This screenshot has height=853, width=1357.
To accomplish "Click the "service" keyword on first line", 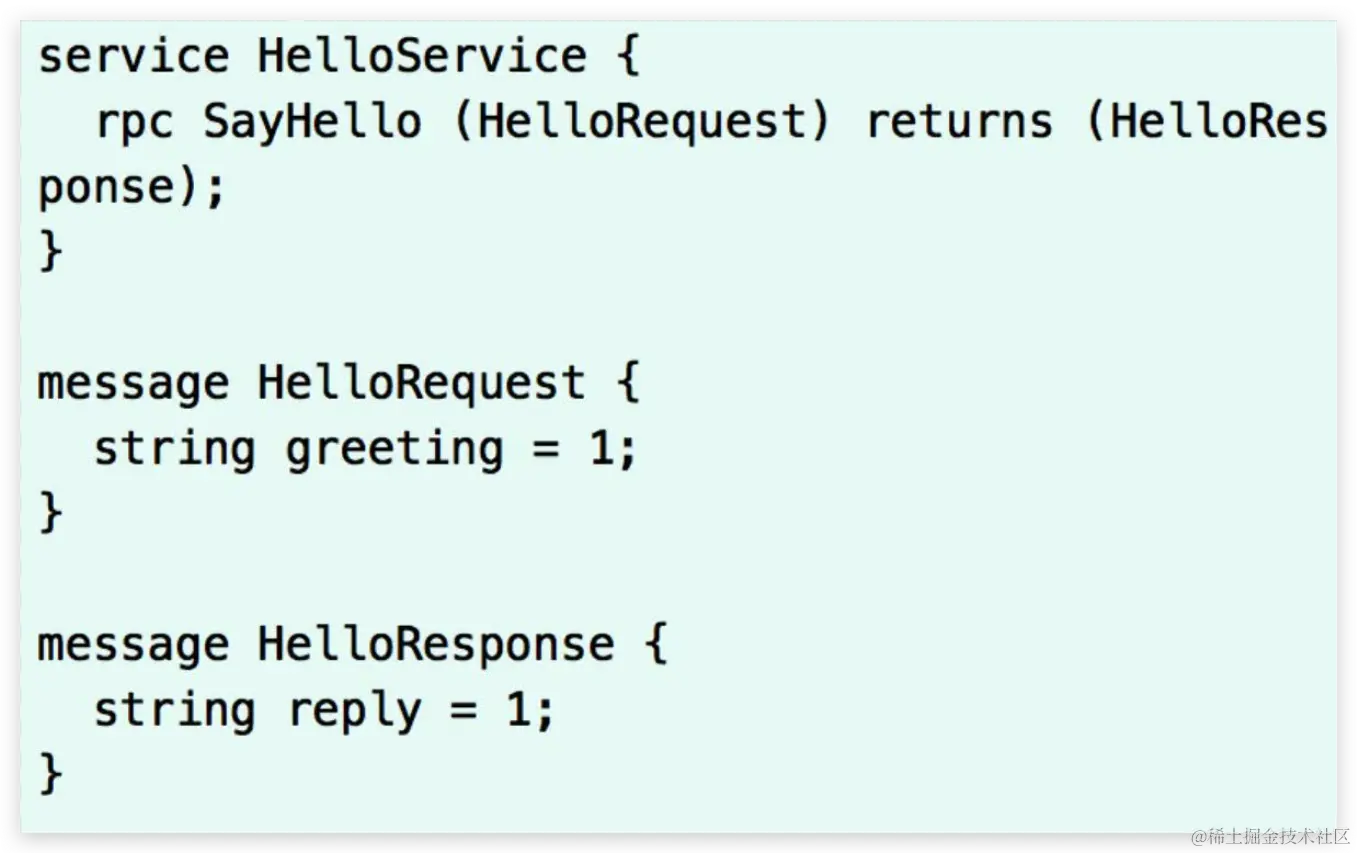I will pyautogui.click(x=133, y=56).
